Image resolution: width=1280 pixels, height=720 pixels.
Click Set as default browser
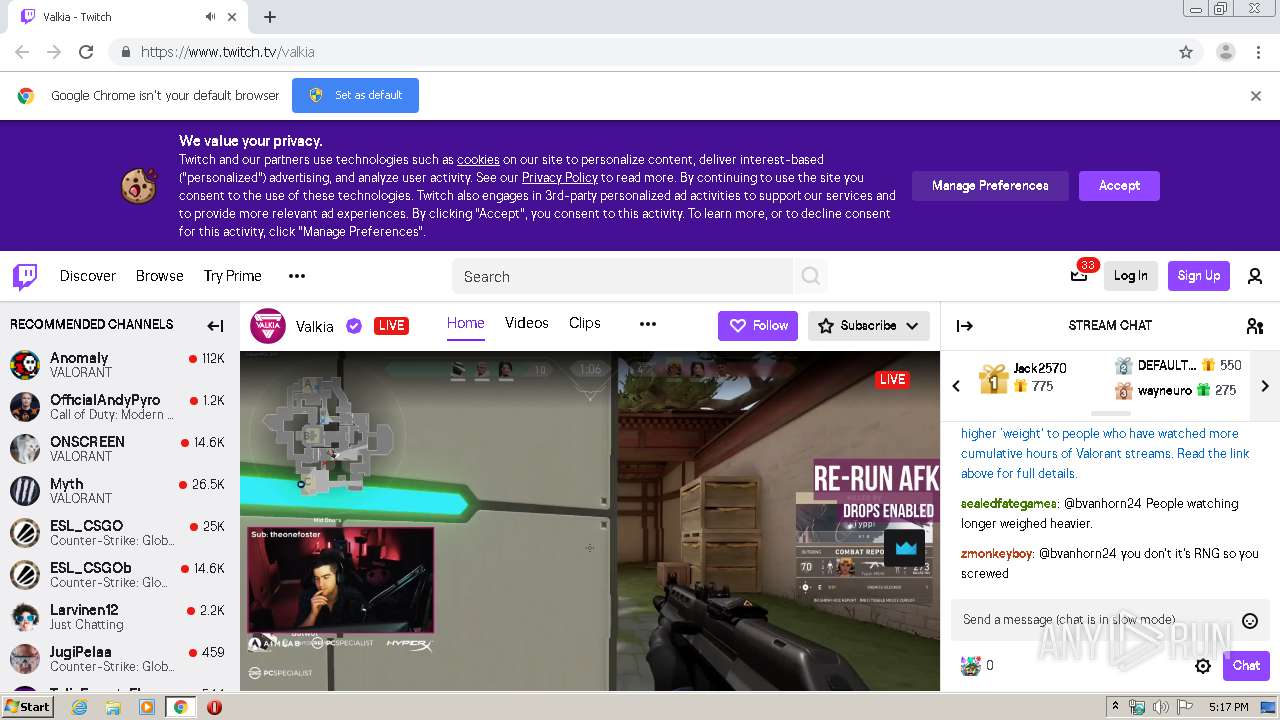(x=355, y=96)
